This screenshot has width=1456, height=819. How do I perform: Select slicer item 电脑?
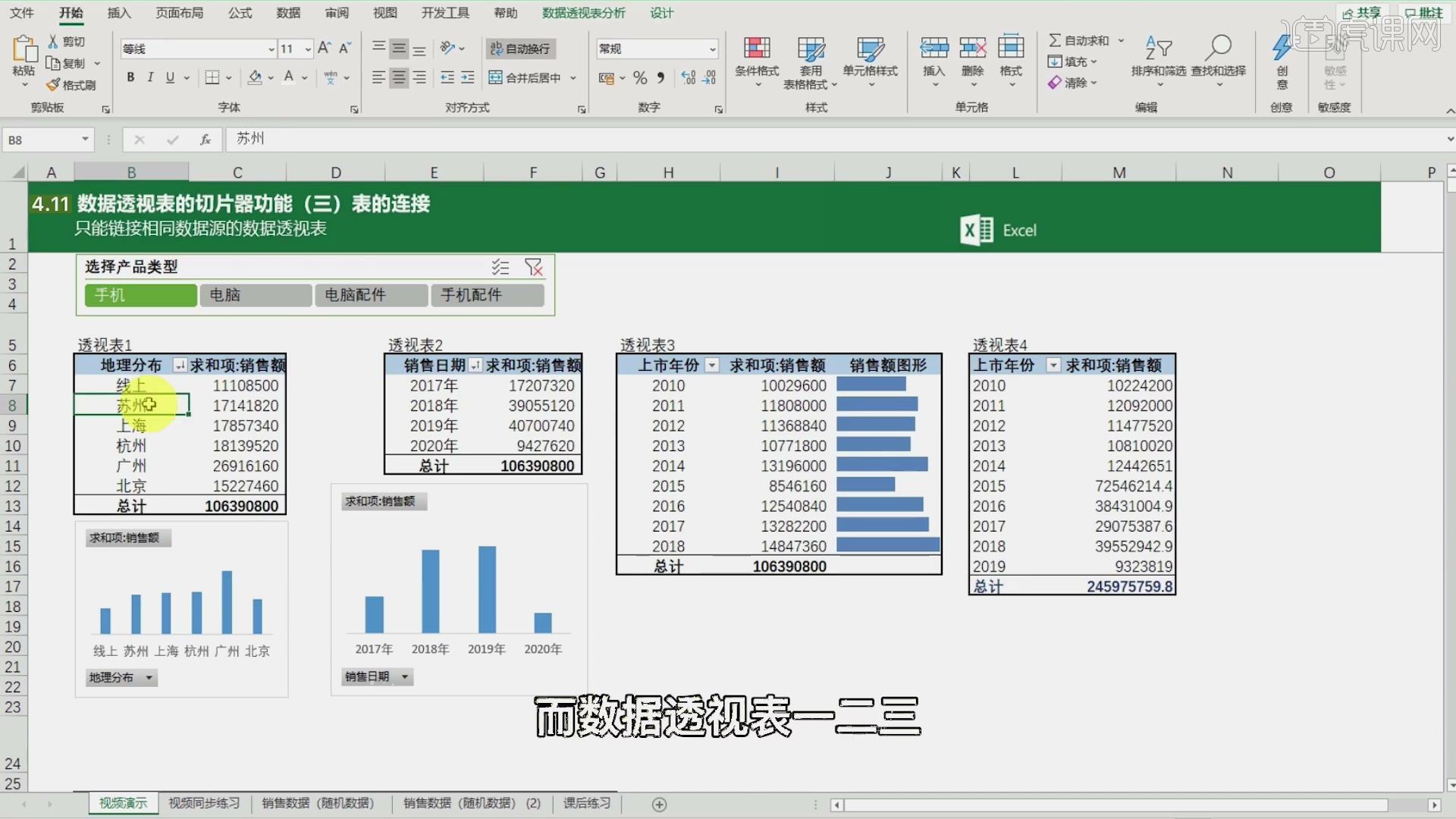(256, 295)
